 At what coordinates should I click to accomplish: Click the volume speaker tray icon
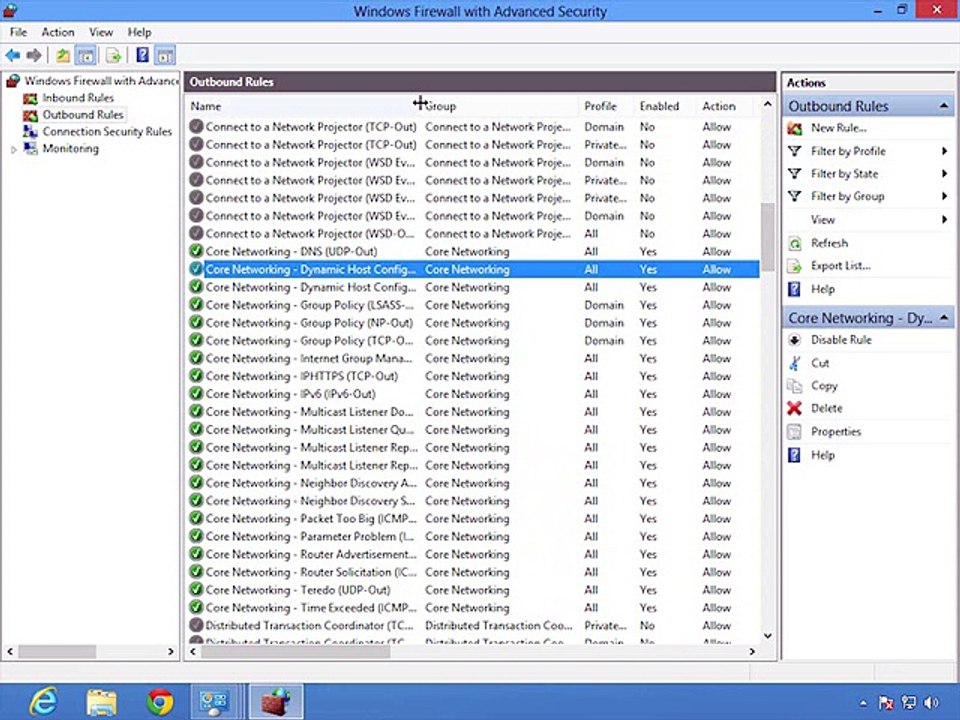point(932,703)
